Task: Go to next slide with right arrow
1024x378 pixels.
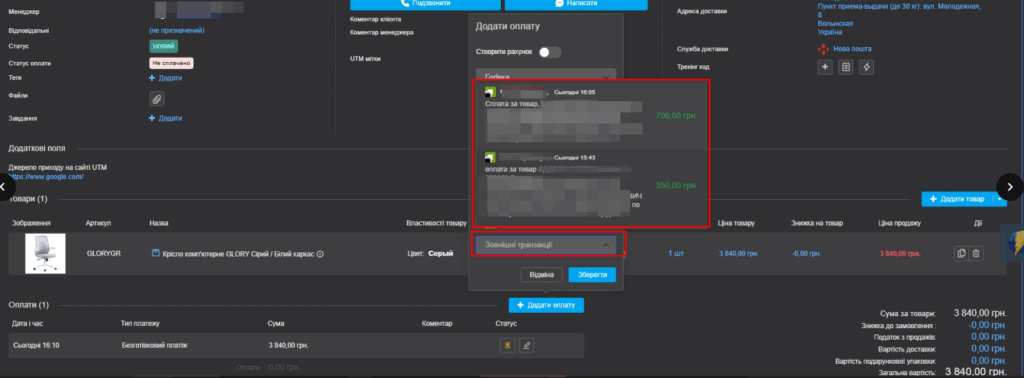Action: tap(1010, 187)
